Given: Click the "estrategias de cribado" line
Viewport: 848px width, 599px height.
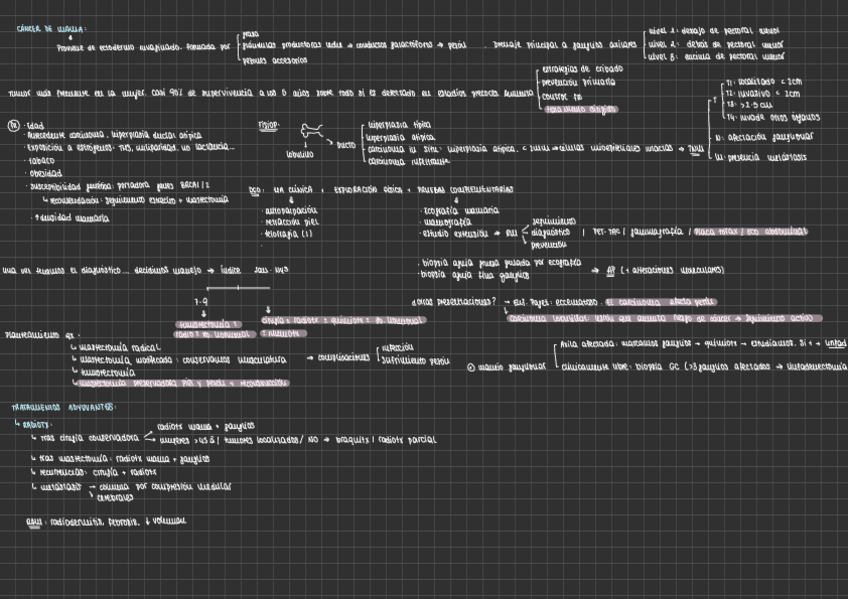Looking at the screenshot, I should [581, 70].
